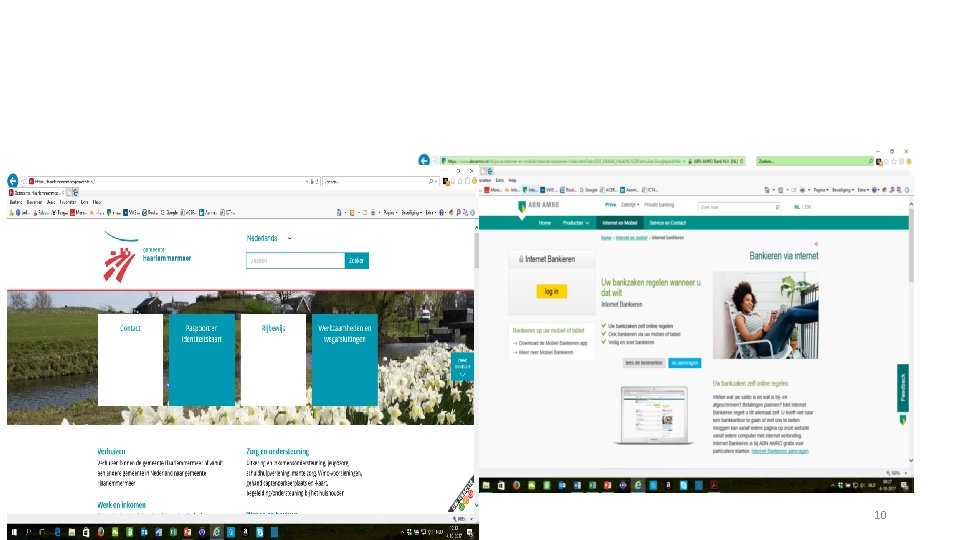Image resolution: width=960 pixels, height=540 pixels.
Task: Click the yellow log in button
Action: (x=552, y=291)
